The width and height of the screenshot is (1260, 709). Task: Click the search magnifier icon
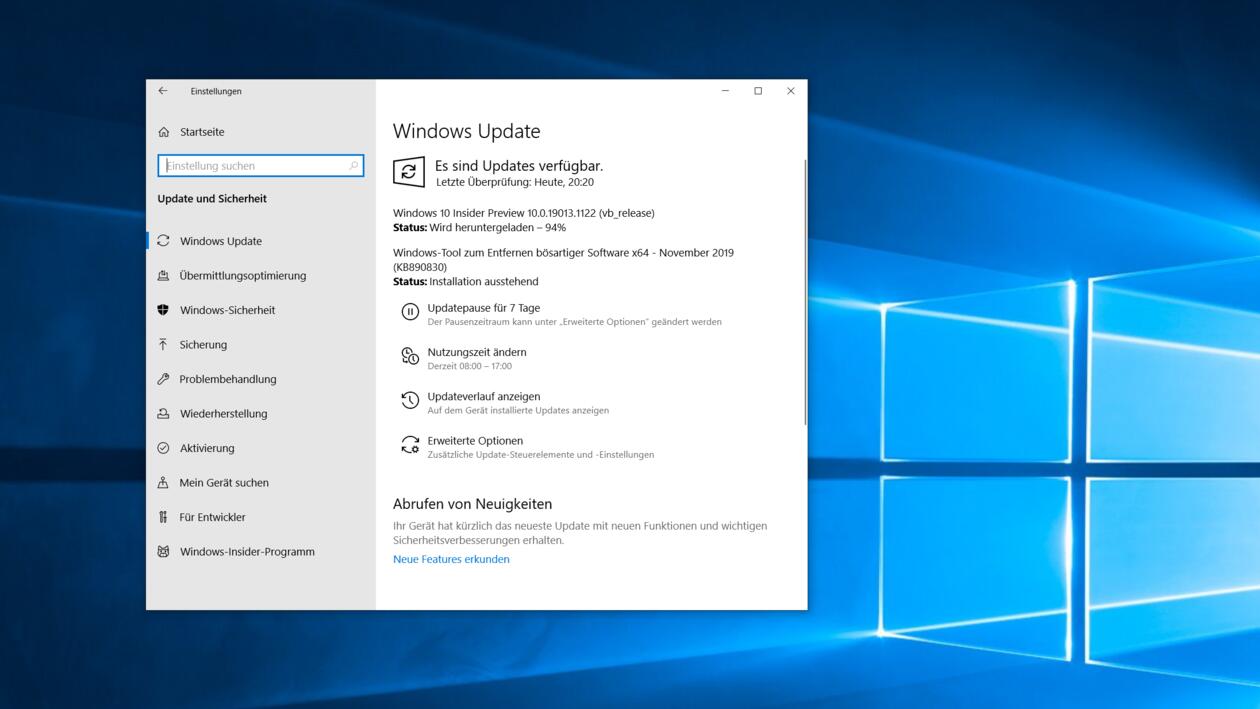354,166
